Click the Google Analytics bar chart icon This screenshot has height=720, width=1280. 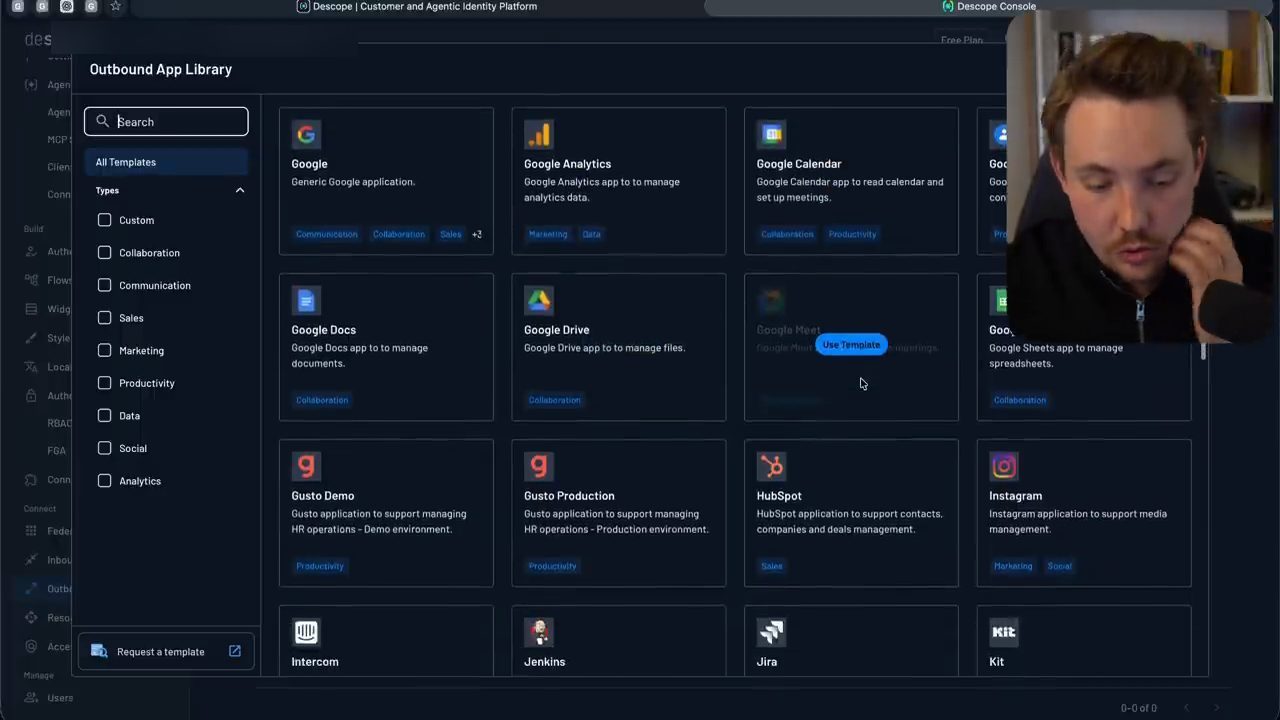539,134
